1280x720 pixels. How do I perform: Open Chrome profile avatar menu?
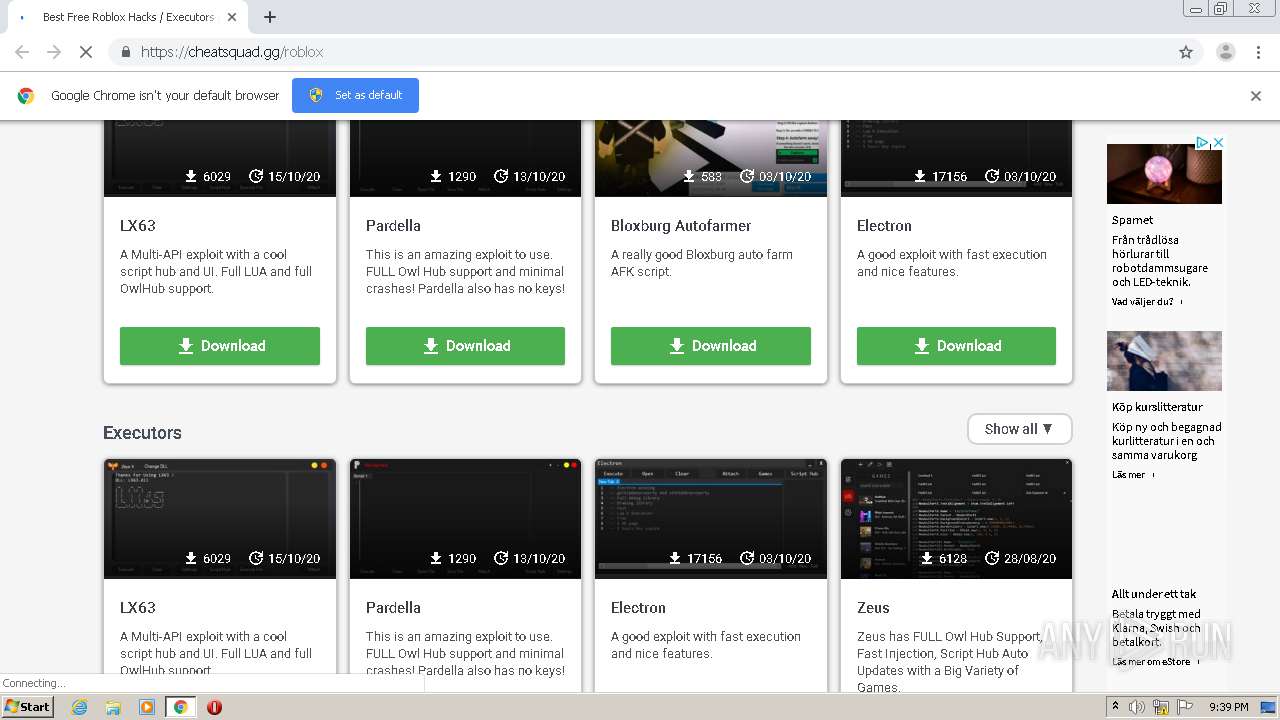[x=1225, y=52]
